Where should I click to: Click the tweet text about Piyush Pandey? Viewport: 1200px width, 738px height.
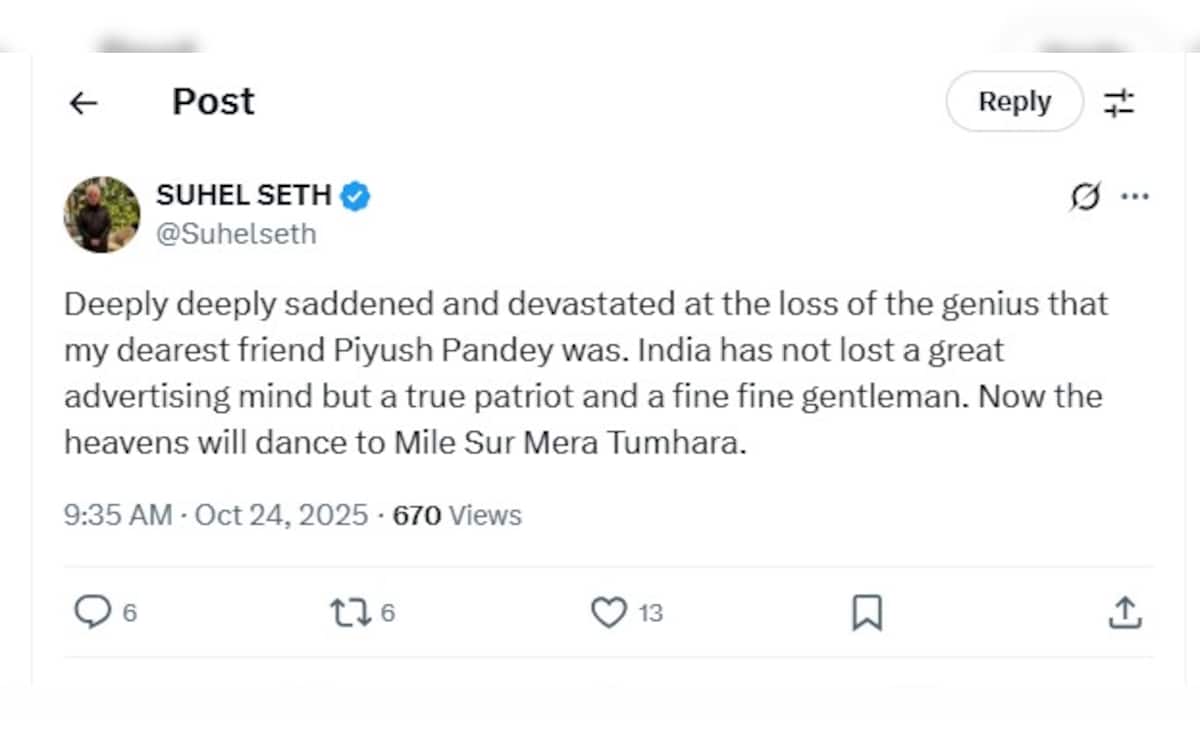[585, 372]
